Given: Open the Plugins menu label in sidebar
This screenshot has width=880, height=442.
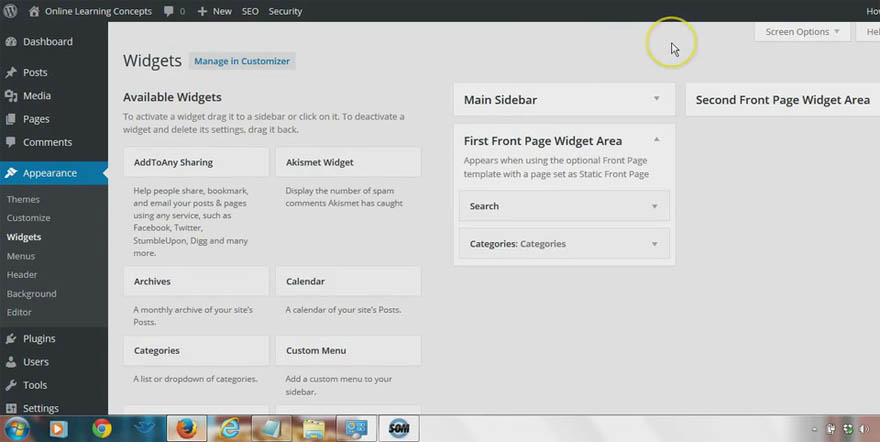Looking at the screenshot, I should coord(39,339).
